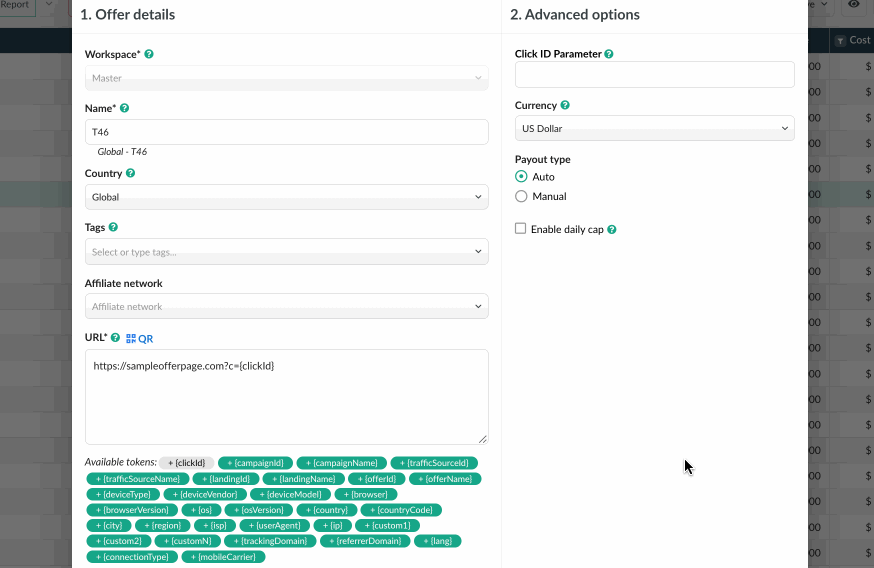Viewport: 874px width, 568px height.
Task: Add the {browser} token
Action: point(366,494)
